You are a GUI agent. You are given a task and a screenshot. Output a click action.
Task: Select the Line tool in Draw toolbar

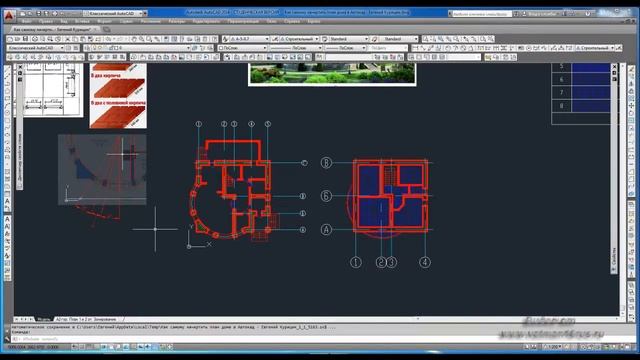point(7,69)
